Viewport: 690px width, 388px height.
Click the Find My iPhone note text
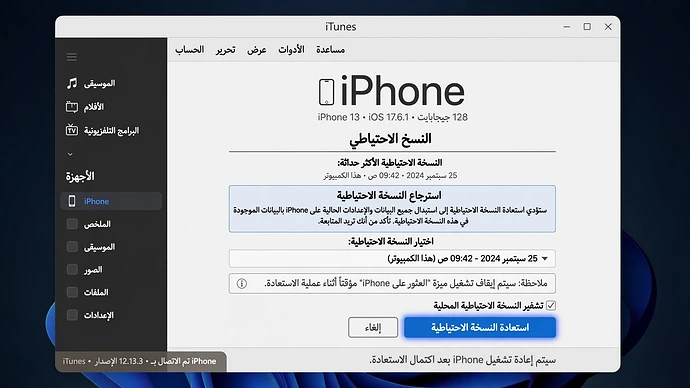coord(406,283)
